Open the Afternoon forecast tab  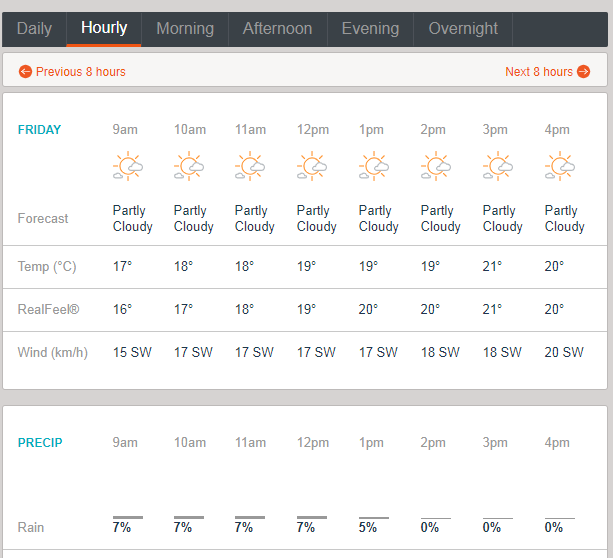click(x=277, y=28)
